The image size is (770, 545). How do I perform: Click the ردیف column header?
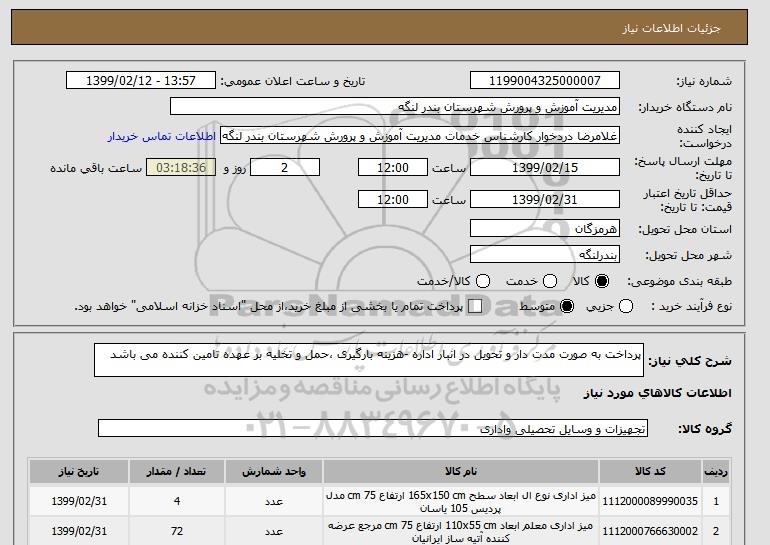tap(716, 471)
